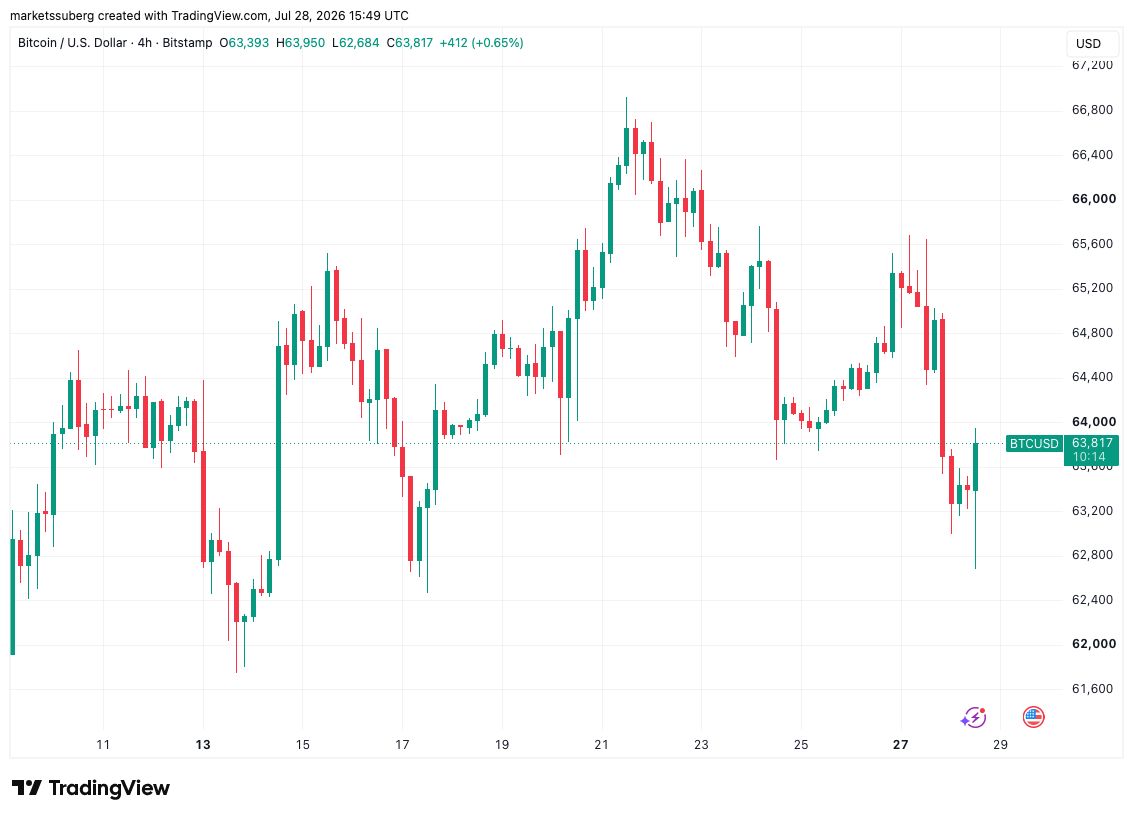The height and width of the screenshot is (818, 1133).
Task: Click the US flag economic calendar icon
Action: (x=1033, y=717)
